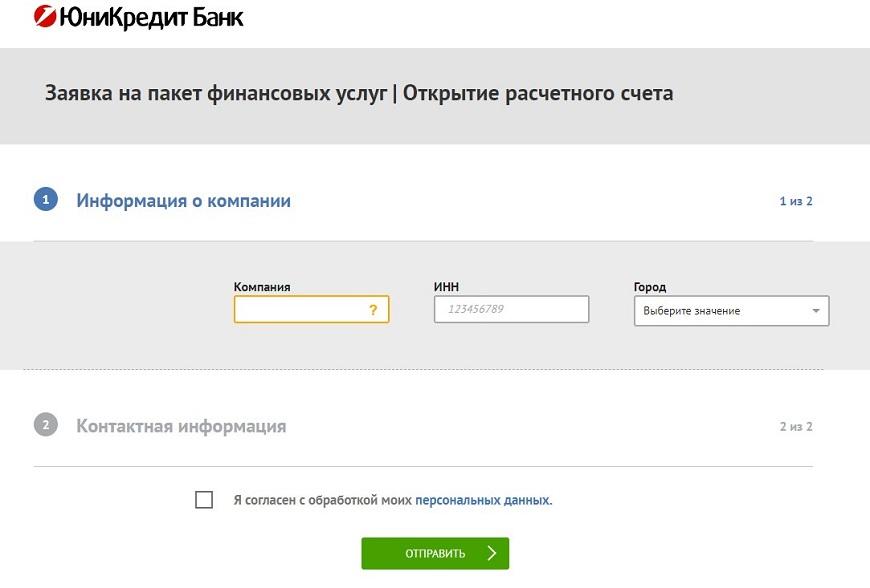Screen dimensions: 870x588
Task: Expand the Контактная информация section
Action: 181,426
